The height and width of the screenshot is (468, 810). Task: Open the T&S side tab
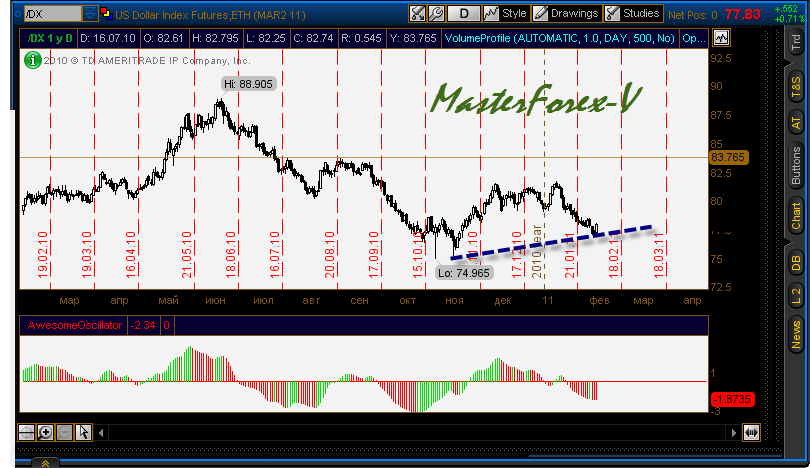click(796, 87)
